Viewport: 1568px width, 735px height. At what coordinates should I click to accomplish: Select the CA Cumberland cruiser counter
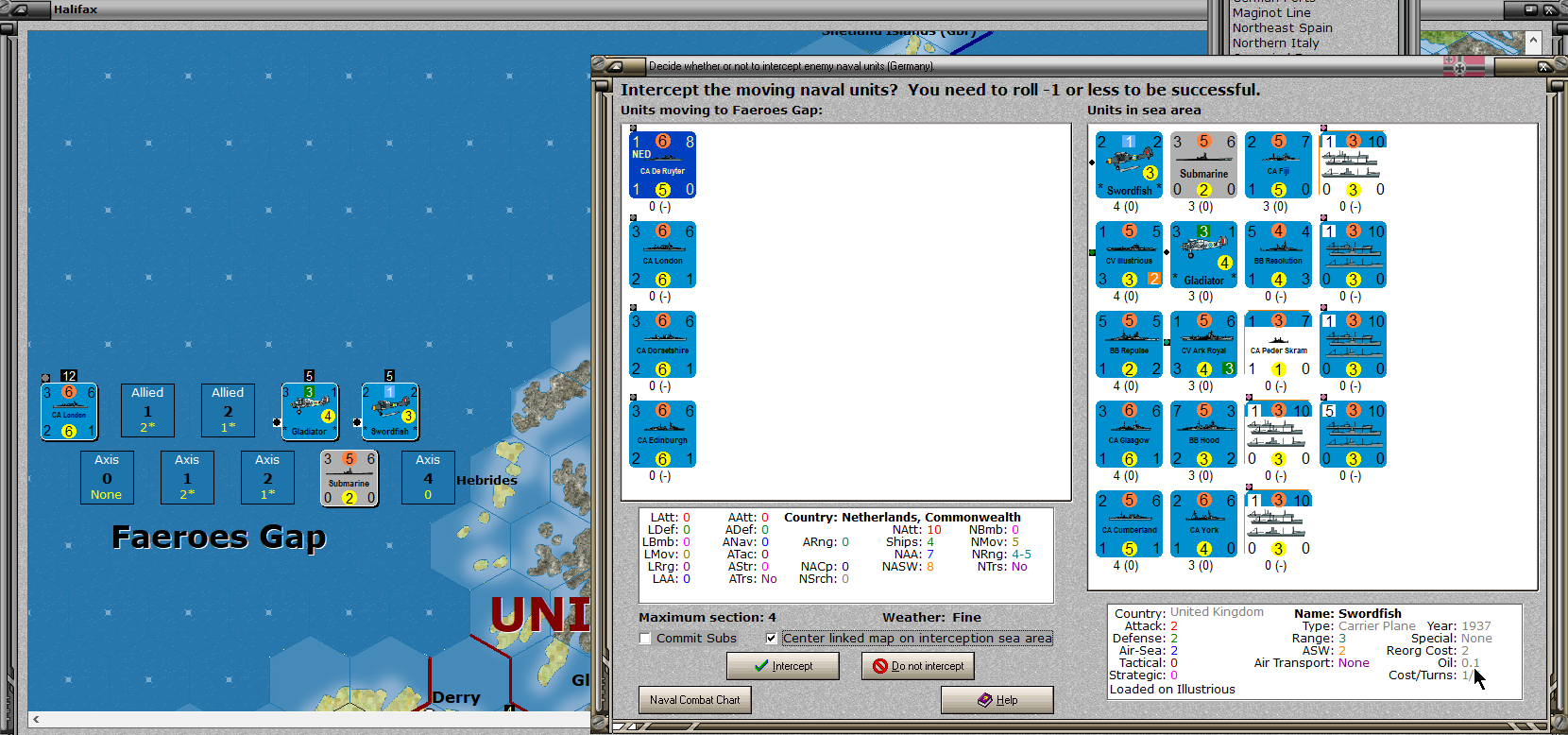(x=1130, y=524)
